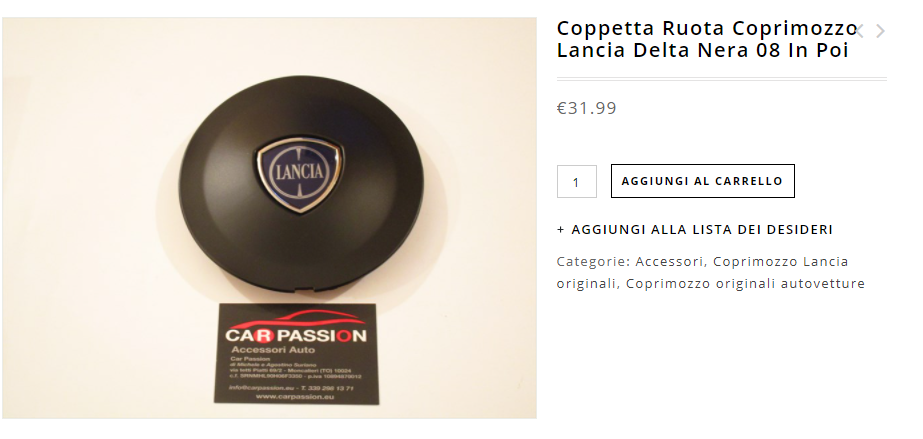Click the CAR PASSION brand name on card
Image resolution: width=923 pixels, height=439 pixels.
[x=296, y=335]
